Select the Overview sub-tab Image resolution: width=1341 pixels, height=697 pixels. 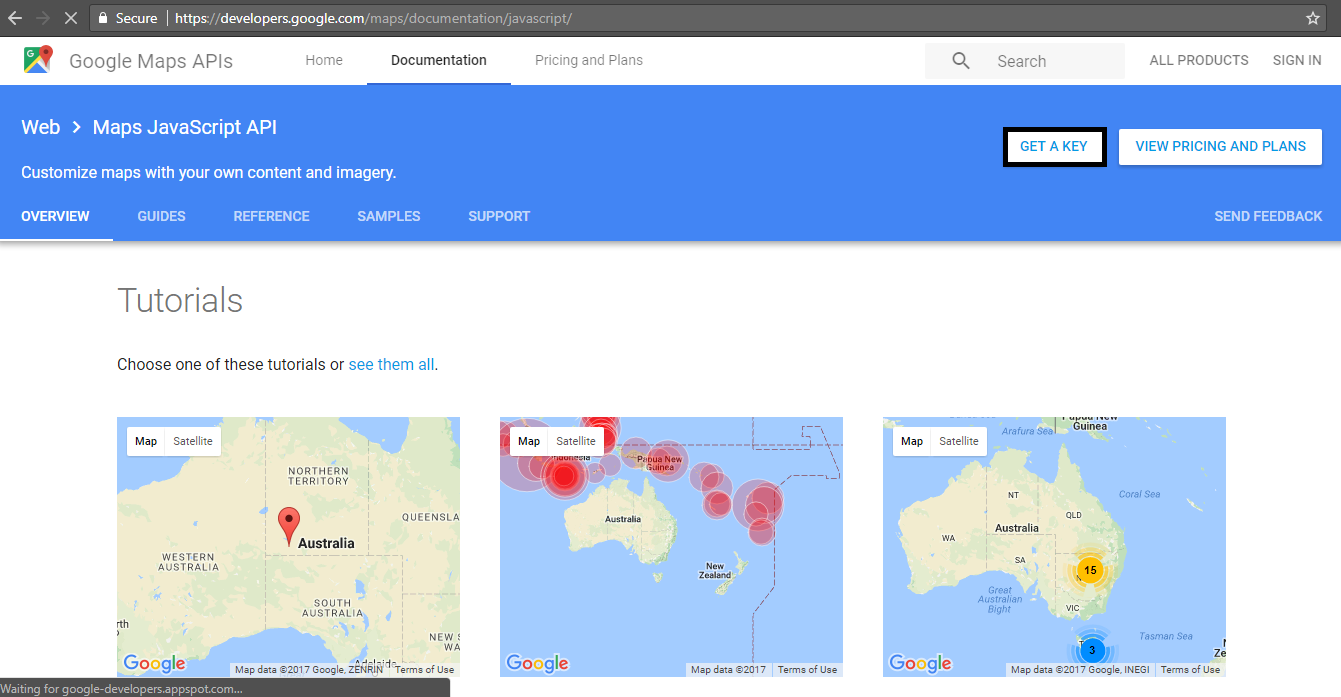click(55, 216)
